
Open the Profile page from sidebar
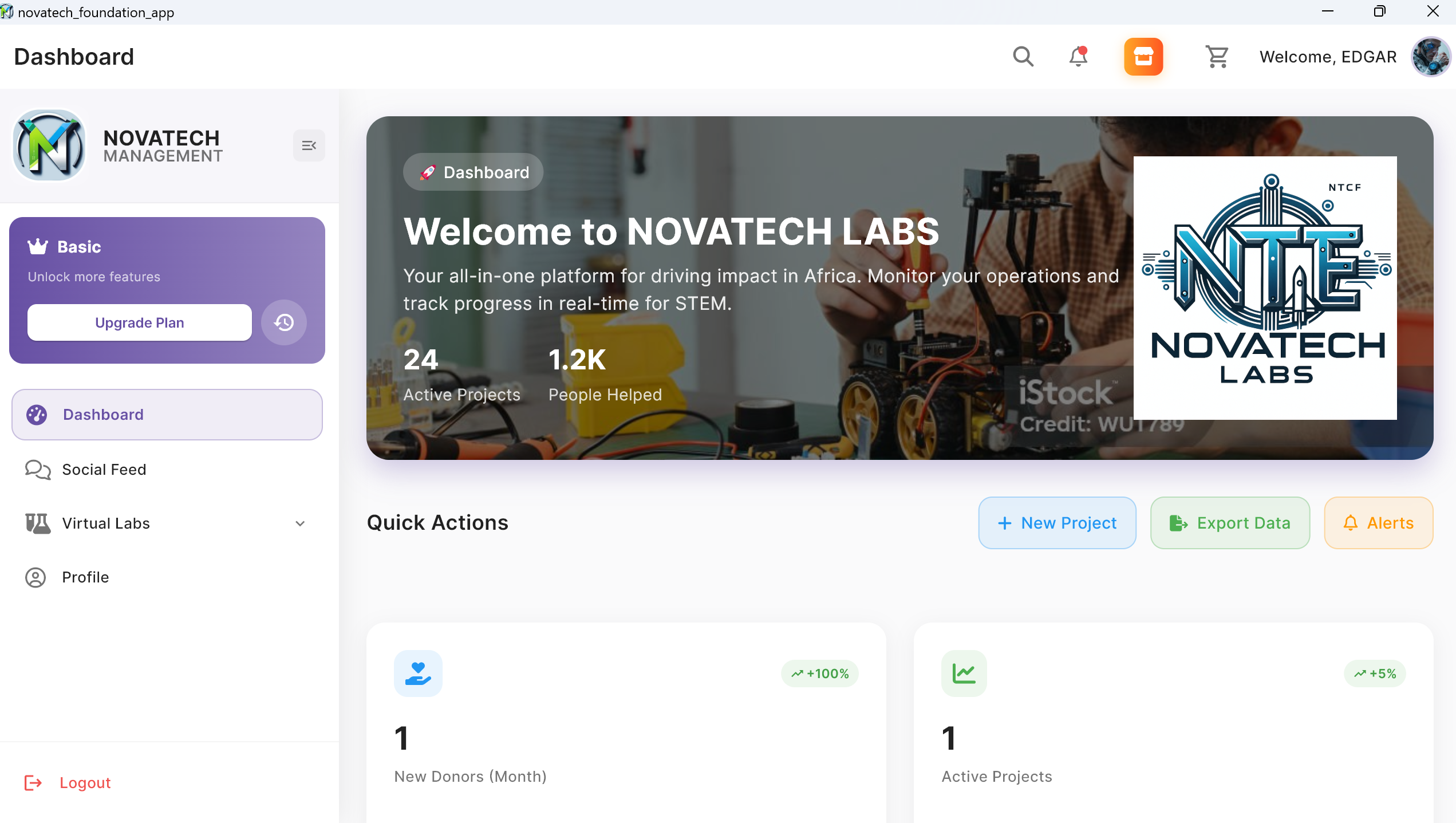click(85, 577)
